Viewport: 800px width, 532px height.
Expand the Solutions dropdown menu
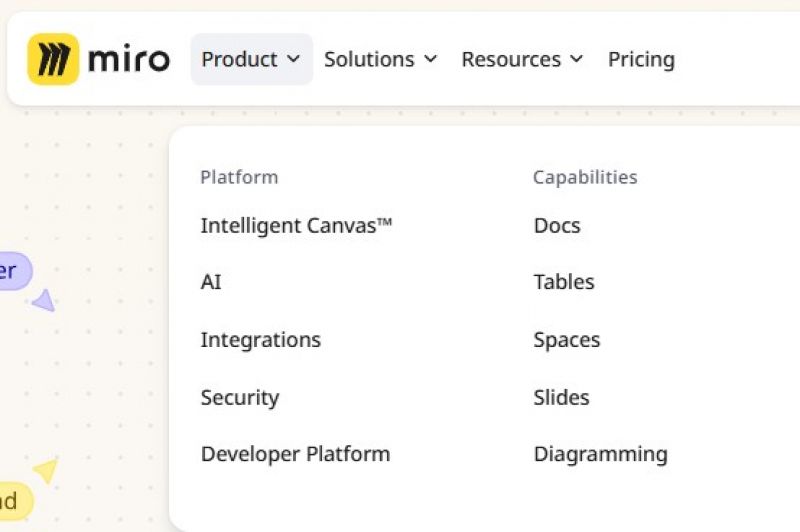[381, 59]
